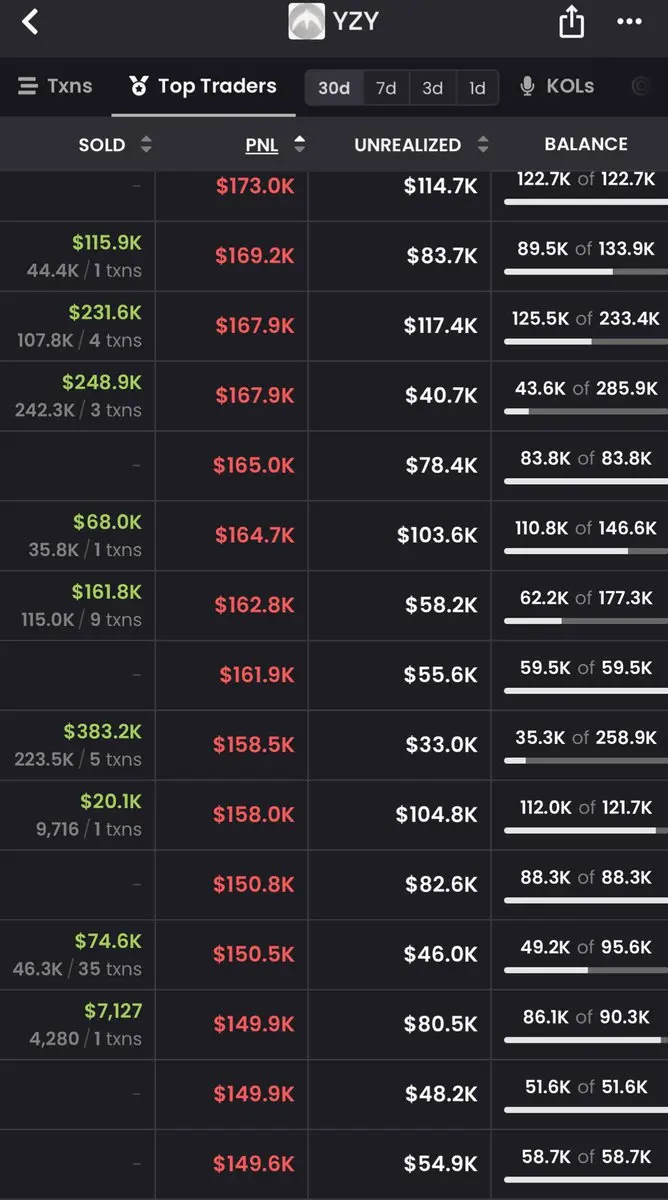The height and width of the screenshot is (1200, 668).
Task: Select the 3d time range
Action: (x=432, y=88)
